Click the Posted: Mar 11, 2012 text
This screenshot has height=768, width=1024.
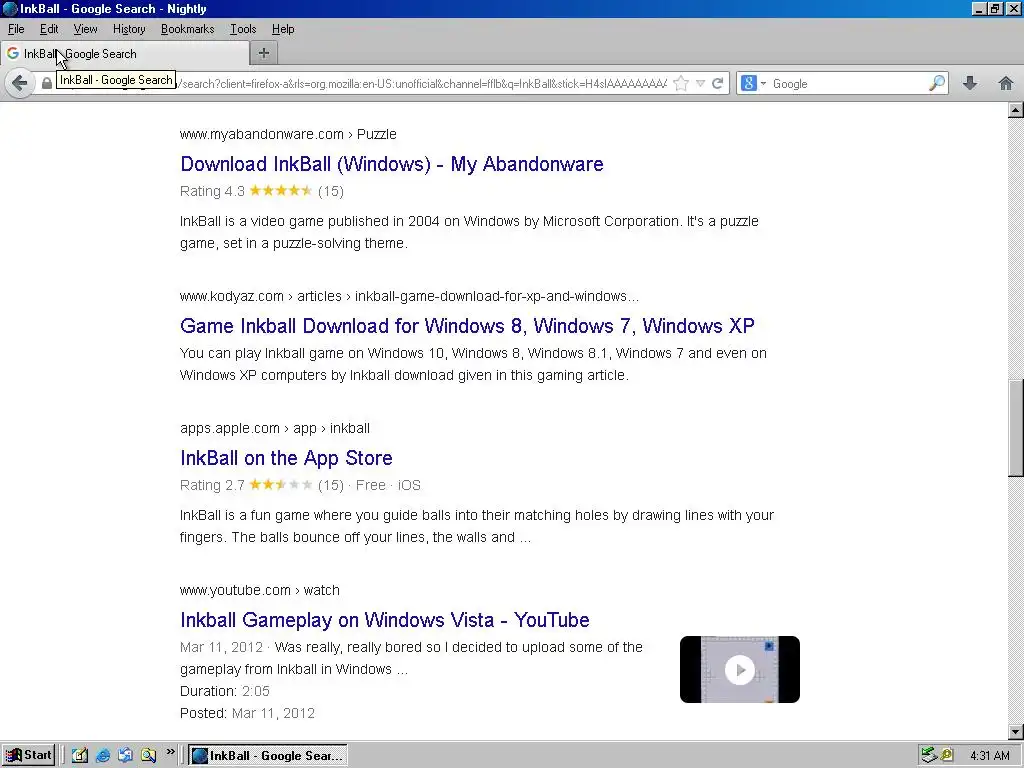tap(248, 713)
